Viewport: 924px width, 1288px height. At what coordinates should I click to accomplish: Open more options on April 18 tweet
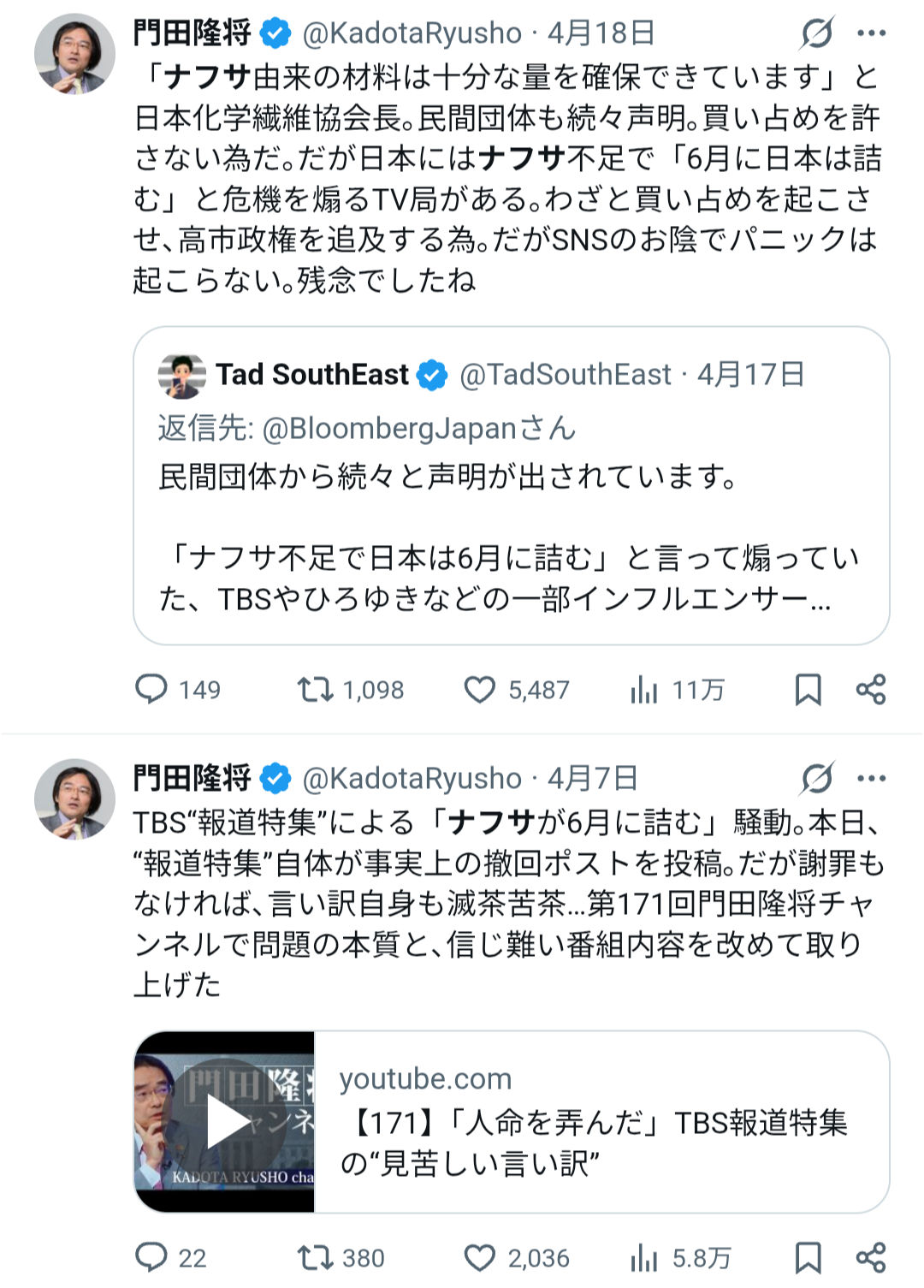pos(871,33)
